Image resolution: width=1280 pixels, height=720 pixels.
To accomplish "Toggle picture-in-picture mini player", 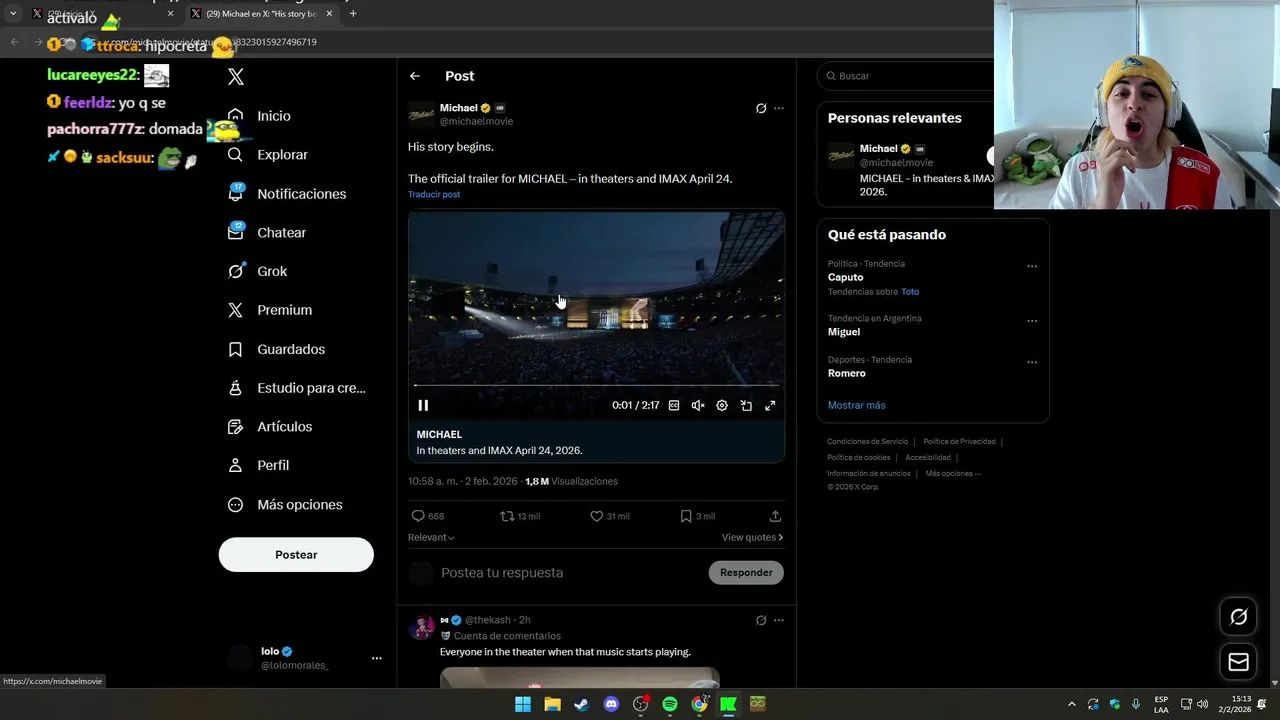I will coord(746,405).
